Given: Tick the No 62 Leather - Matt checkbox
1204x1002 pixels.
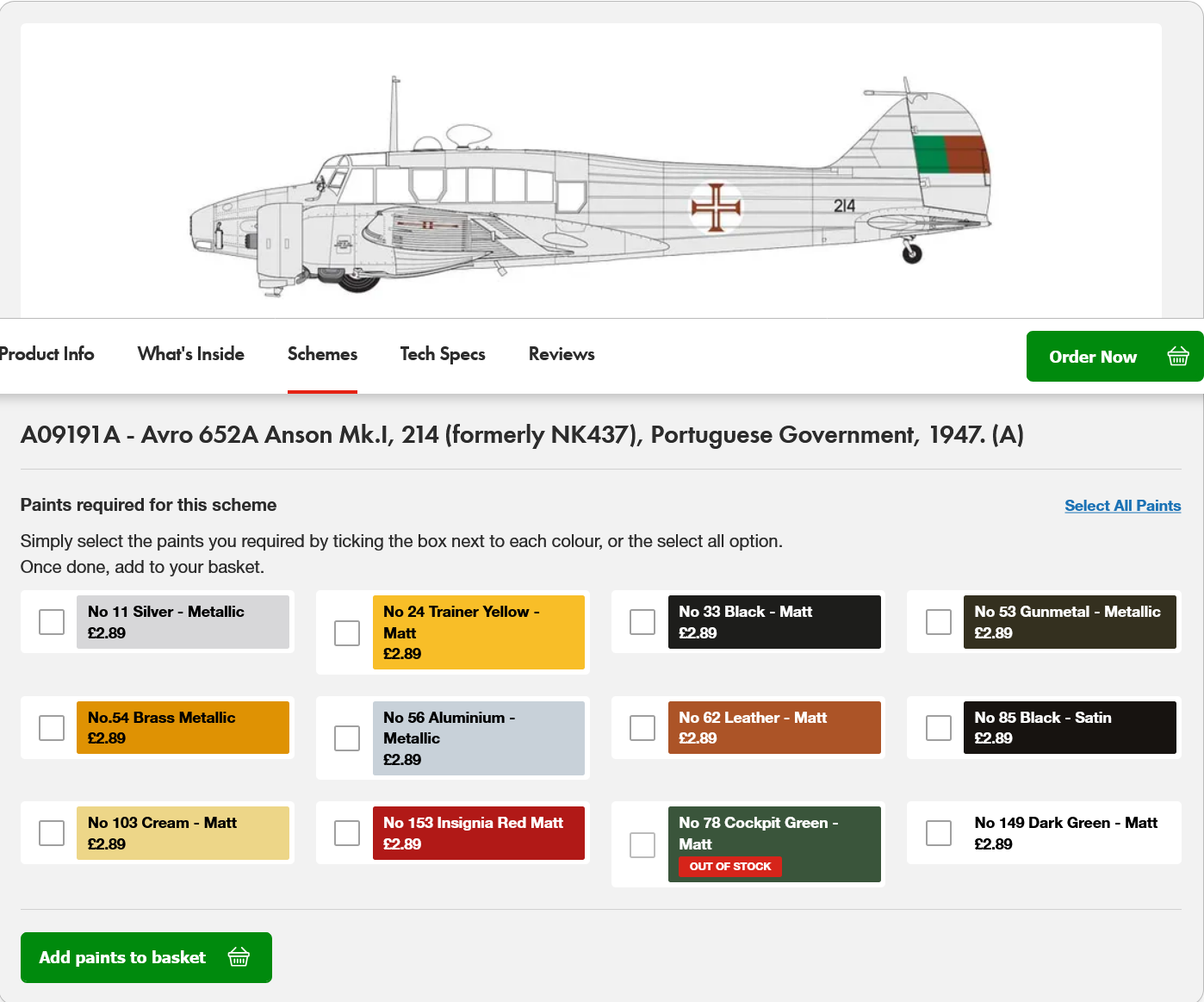Looking at the screenshot, I should [642, 728].
